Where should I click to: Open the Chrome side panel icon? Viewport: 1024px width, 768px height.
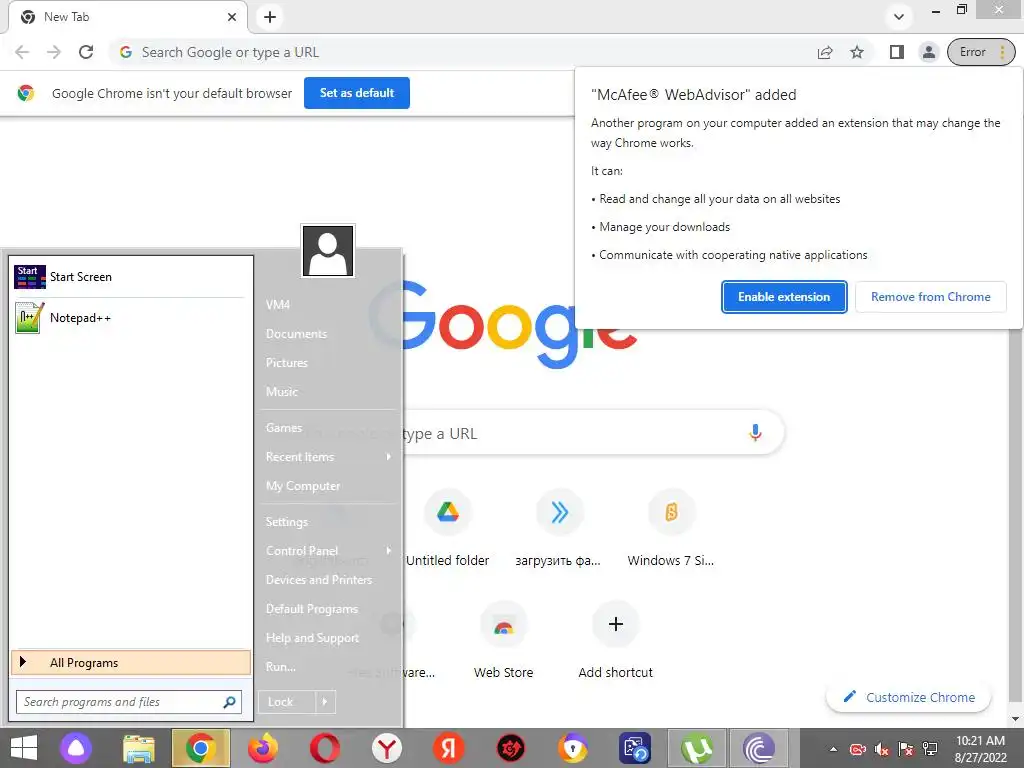897,52
